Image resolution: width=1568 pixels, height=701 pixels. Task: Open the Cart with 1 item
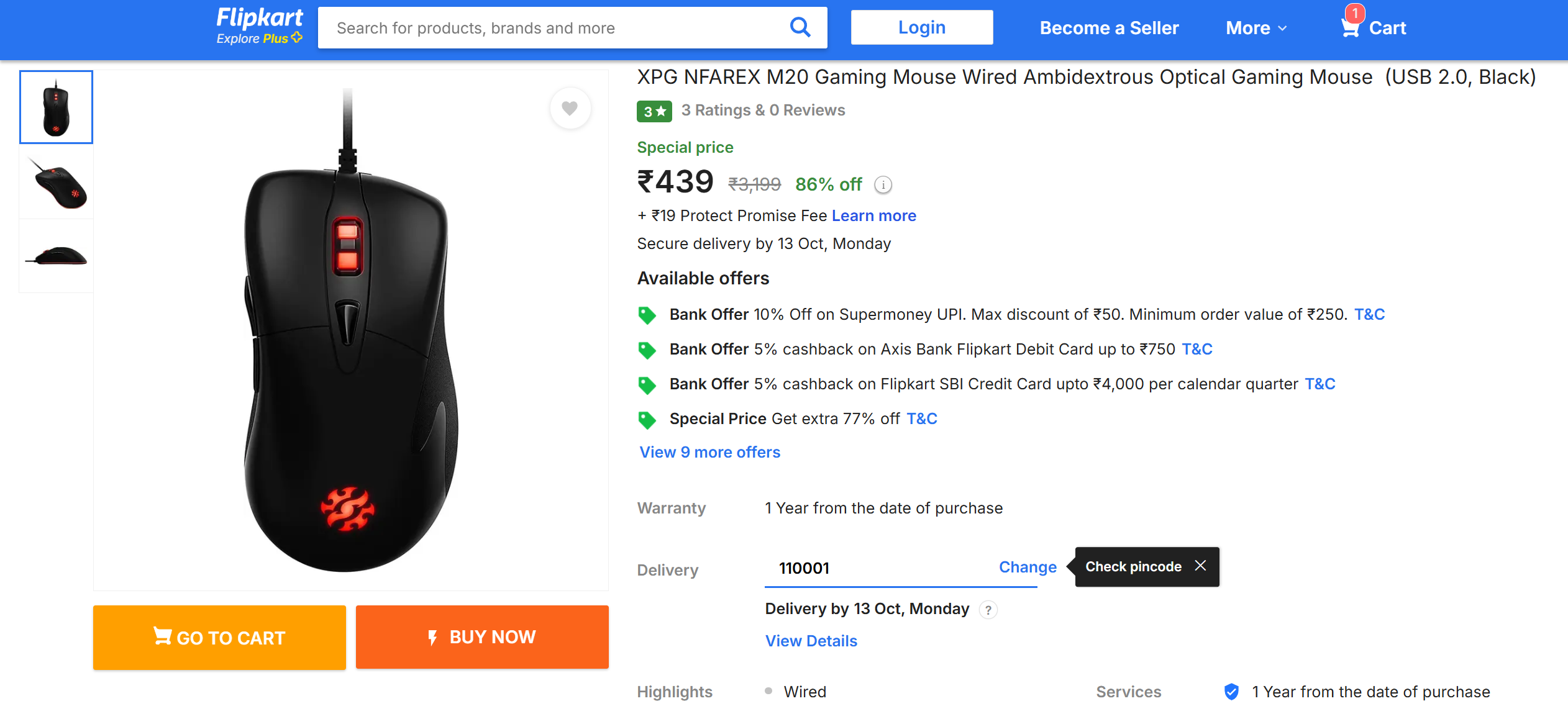(x=1374, y=28)
